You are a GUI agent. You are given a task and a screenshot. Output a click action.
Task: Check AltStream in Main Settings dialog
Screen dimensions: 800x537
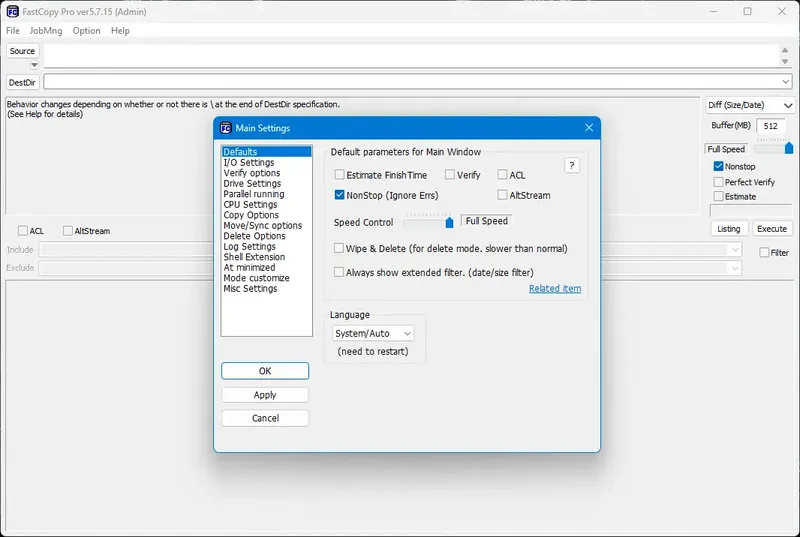[x=503, y=195]
